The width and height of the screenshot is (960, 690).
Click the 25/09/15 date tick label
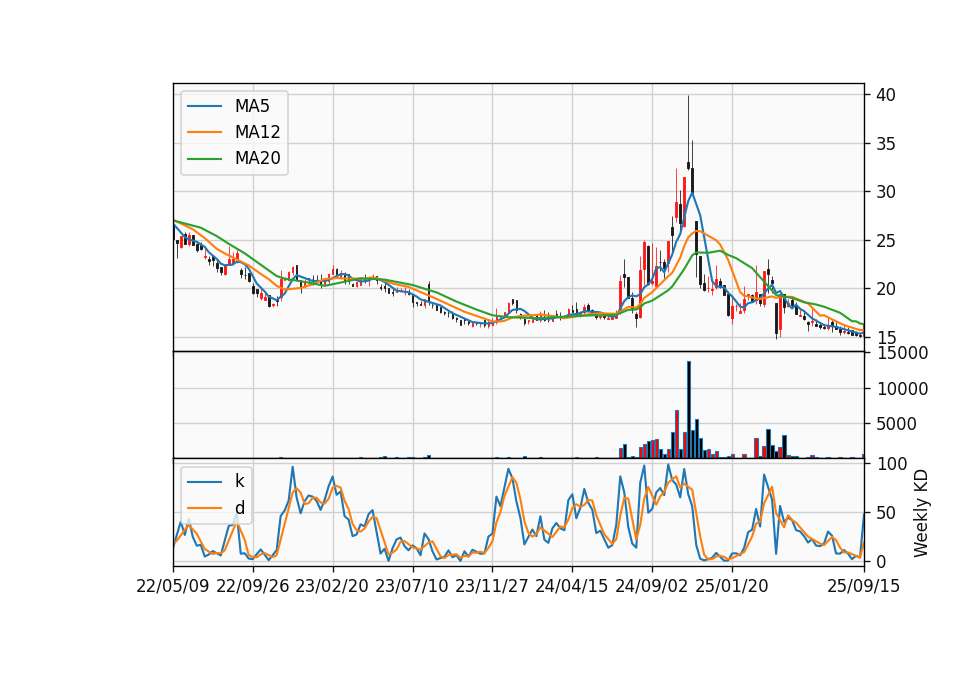click(x=864, y=586)
